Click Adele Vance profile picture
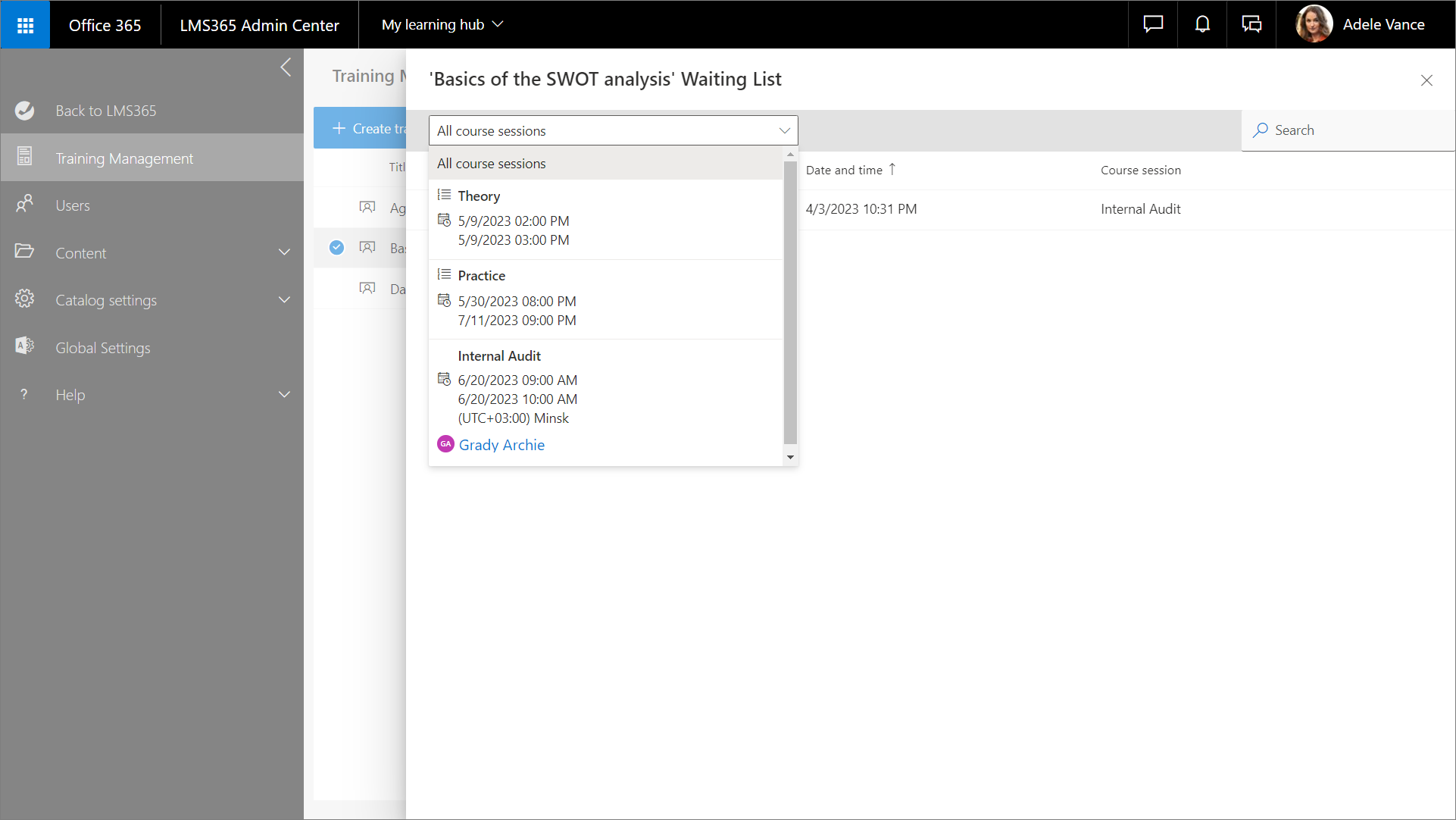Image resolution: width=1456 pixels, height=820 pixels. coord(1314,24)
